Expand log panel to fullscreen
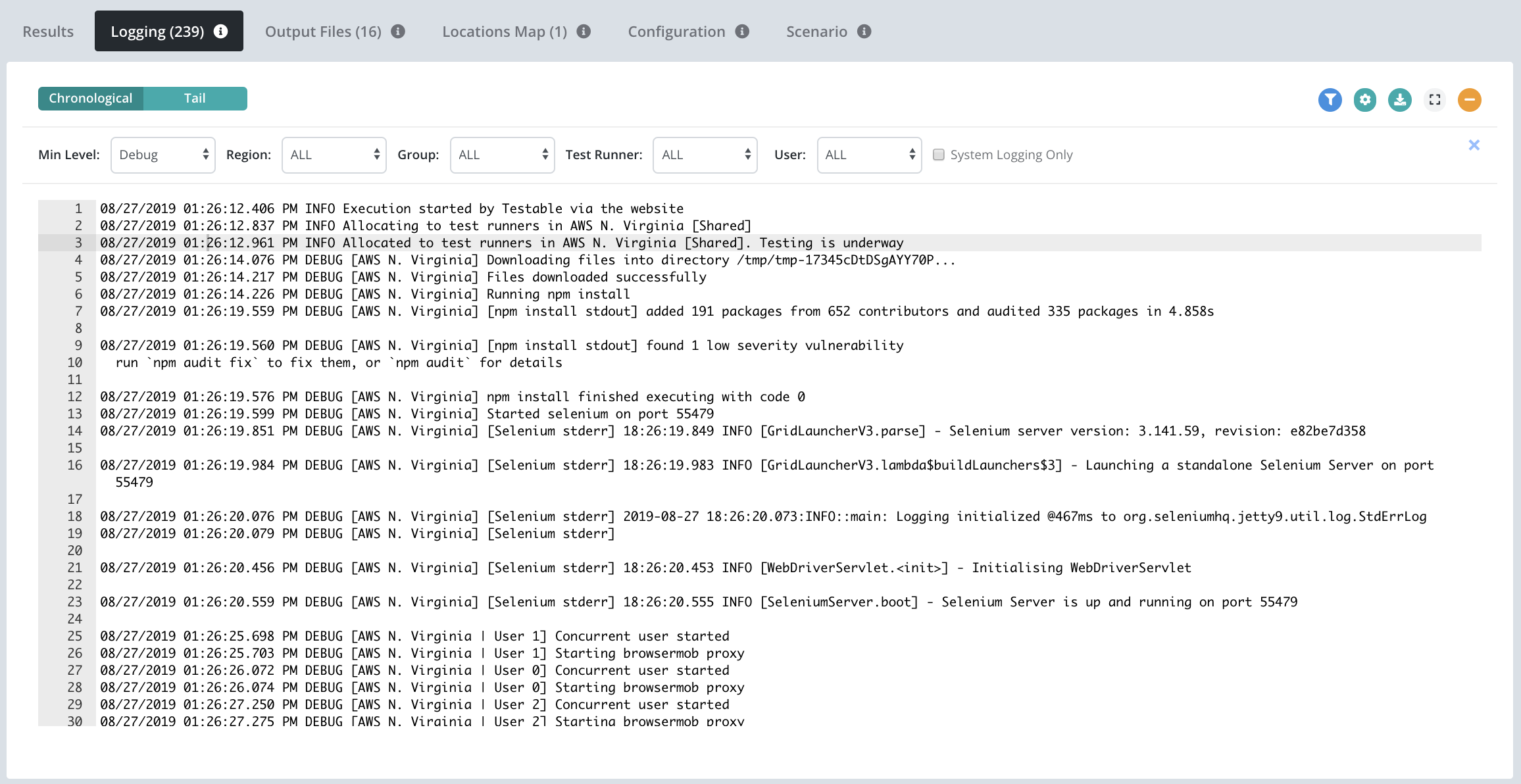This screenshot has height=784, width=1521. click(1434, 100)
